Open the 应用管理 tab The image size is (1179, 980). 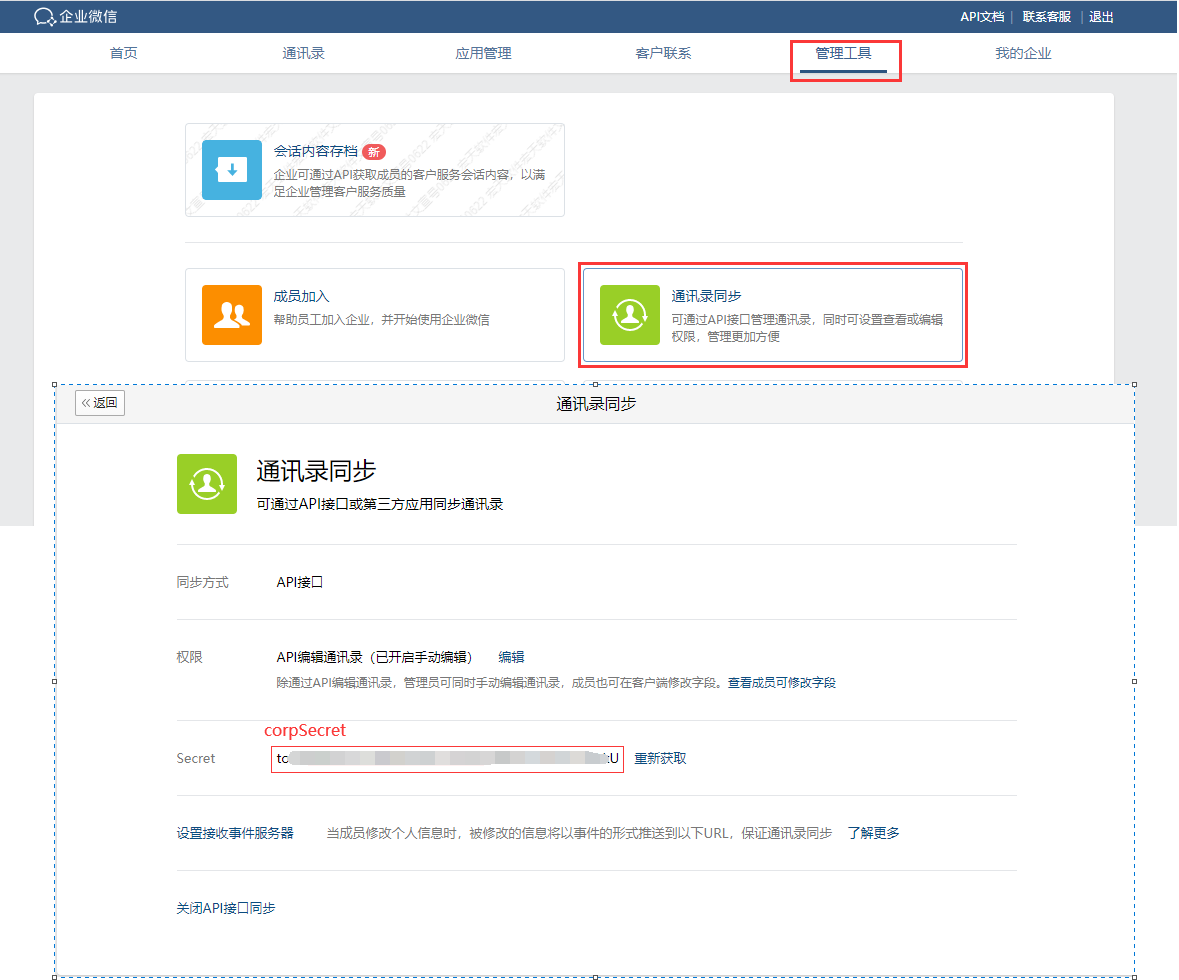(x=483, y=54)
